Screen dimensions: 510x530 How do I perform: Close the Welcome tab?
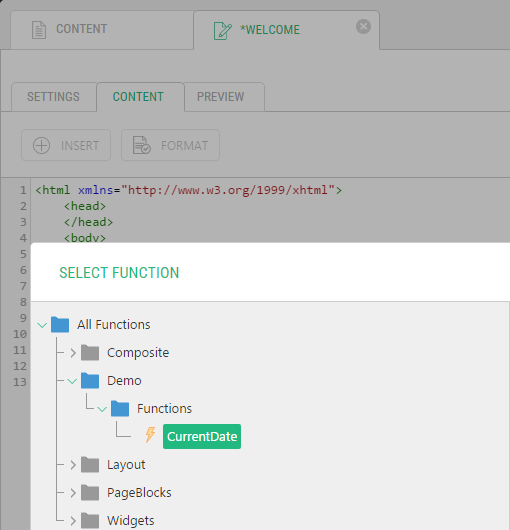click(x=363, y=26)
